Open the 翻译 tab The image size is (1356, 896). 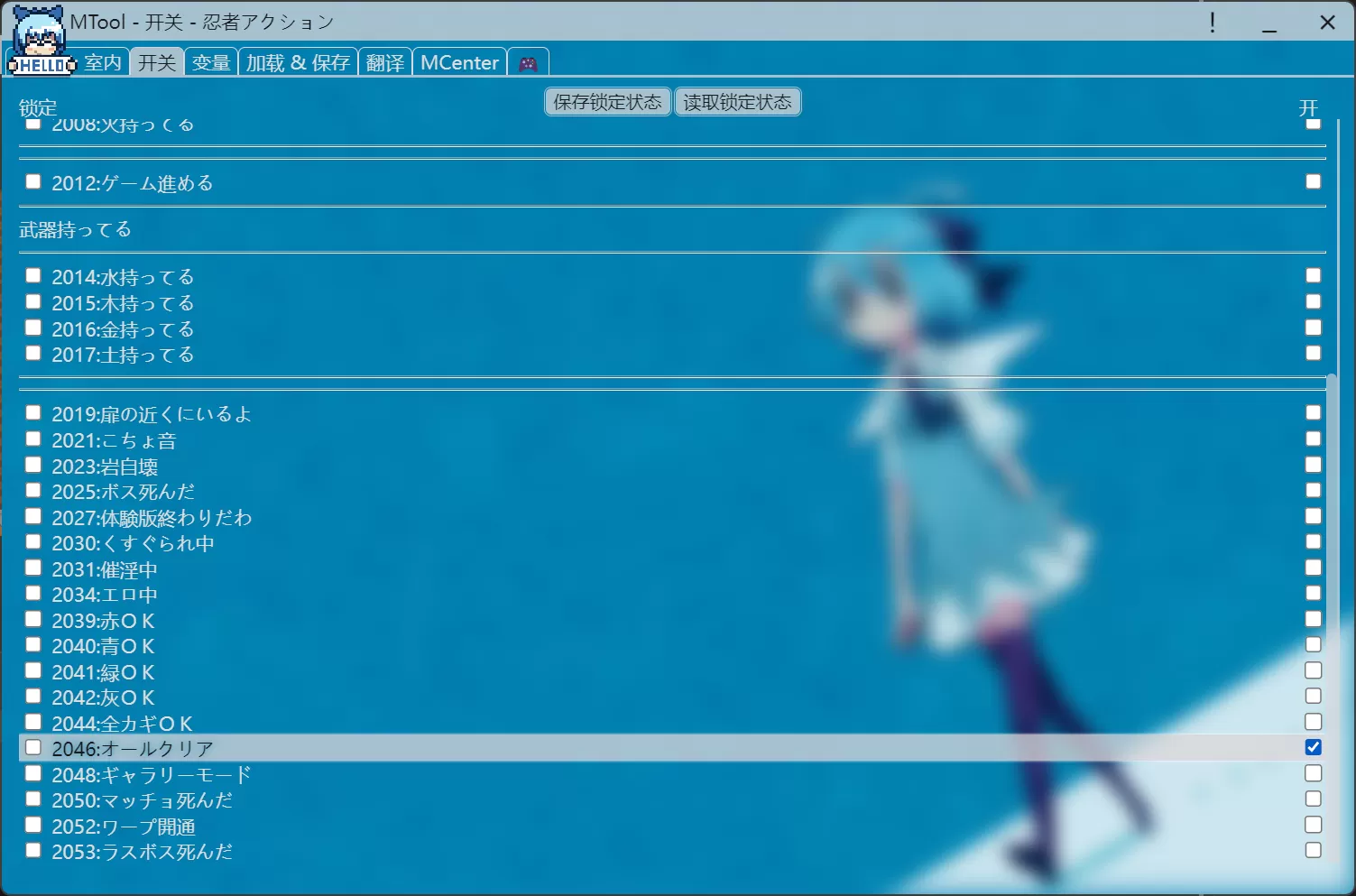pos(385,62)
